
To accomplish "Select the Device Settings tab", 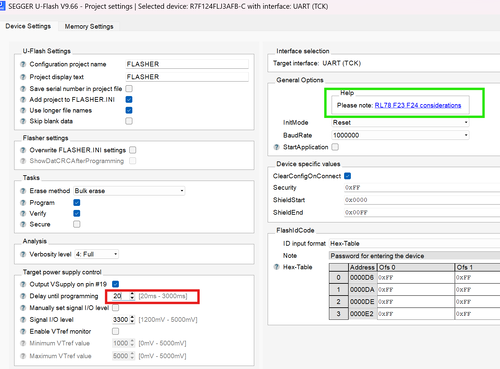I will (28, 26).
